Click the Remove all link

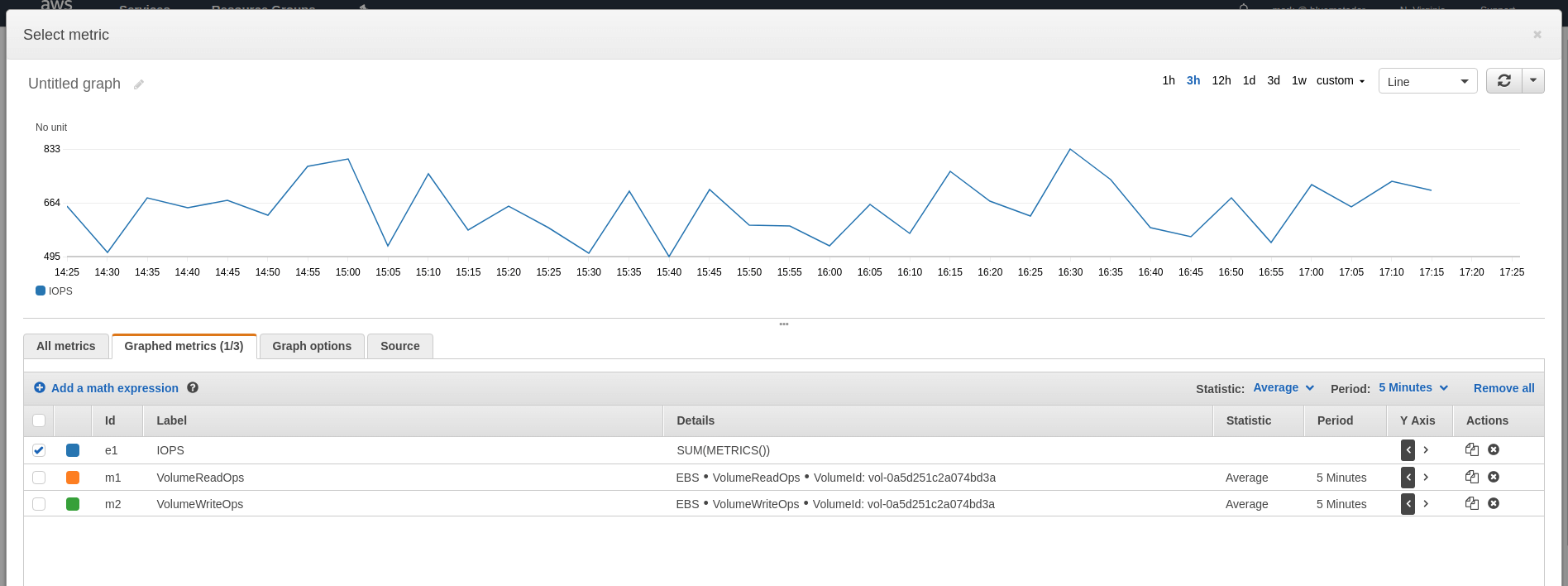[1503, 388]
